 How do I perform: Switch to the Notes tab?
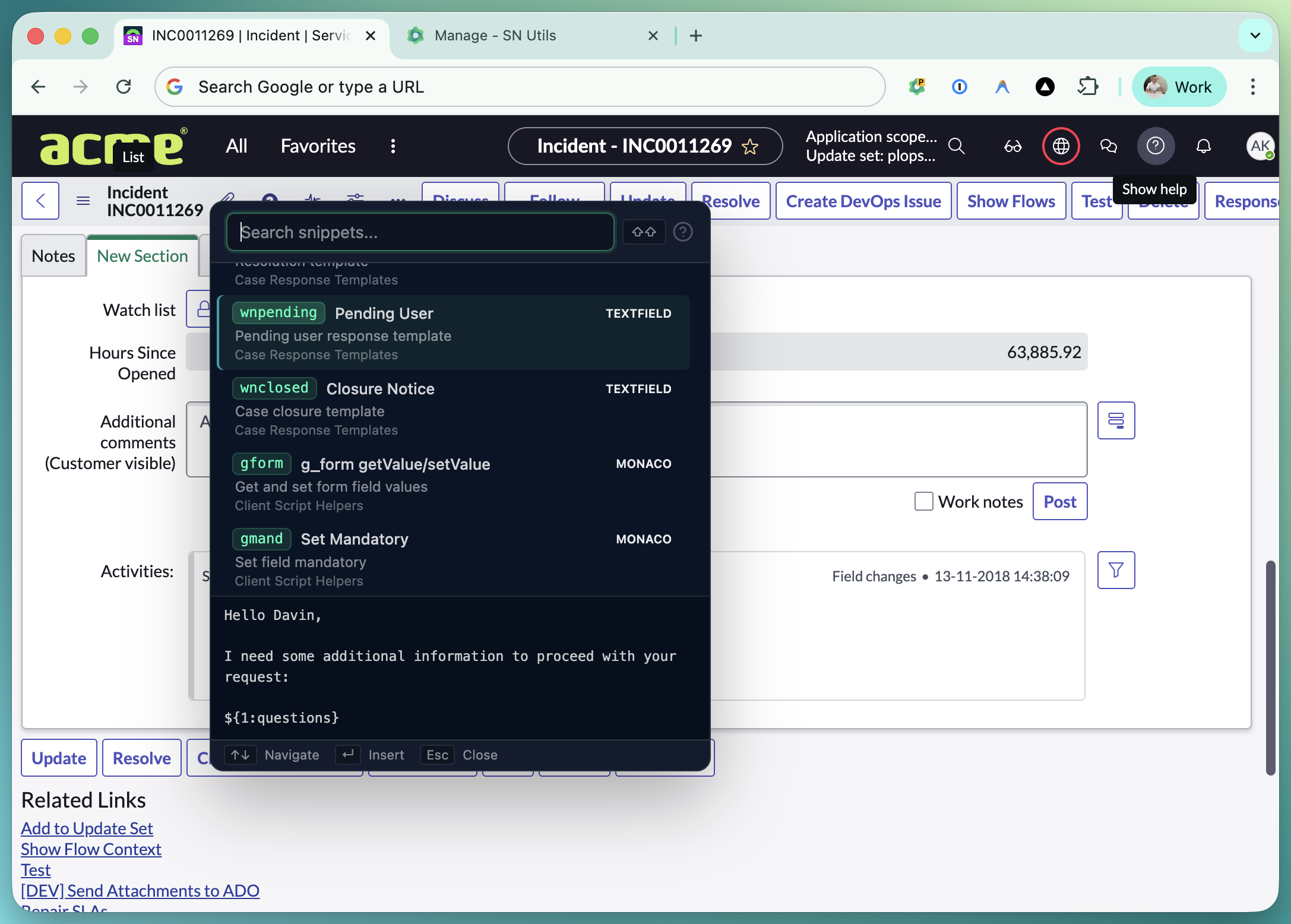[x=53, y=255]
